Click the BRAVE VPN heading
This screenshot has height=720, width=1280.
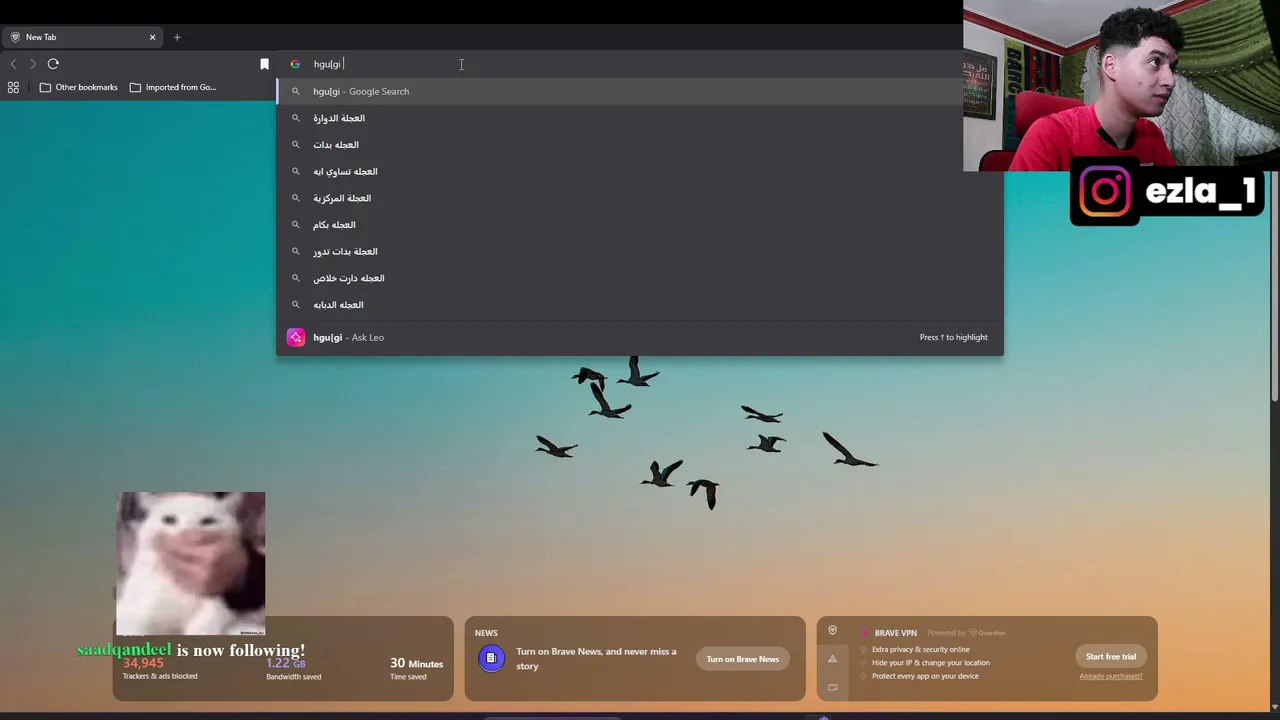tap(895, 633)
